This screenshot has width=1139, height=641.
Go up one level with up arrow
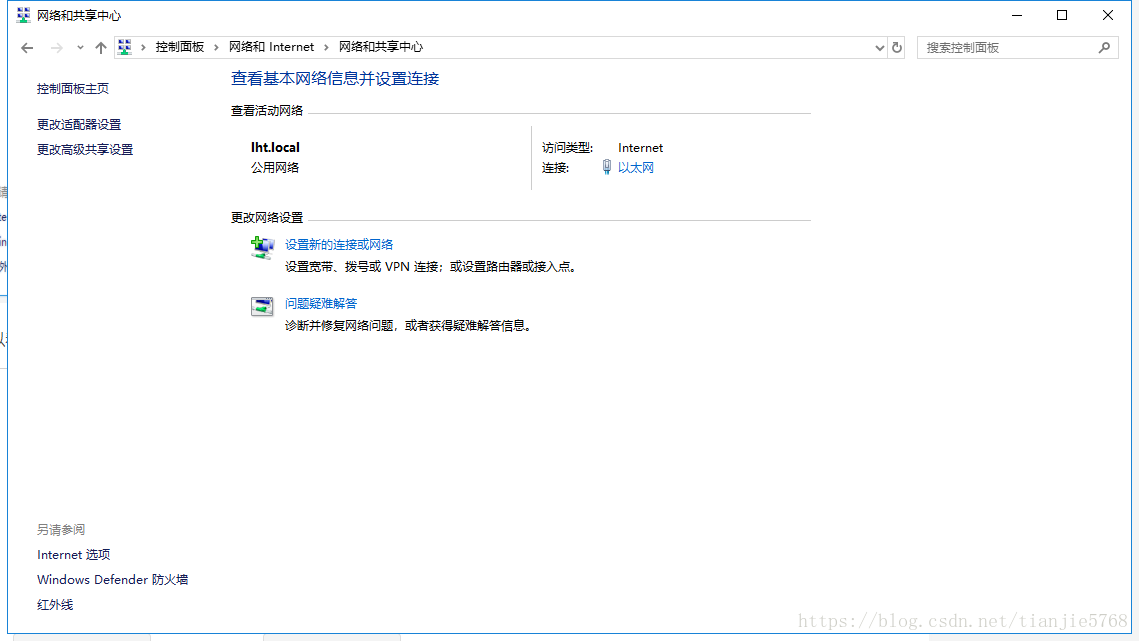pos(101,48)
